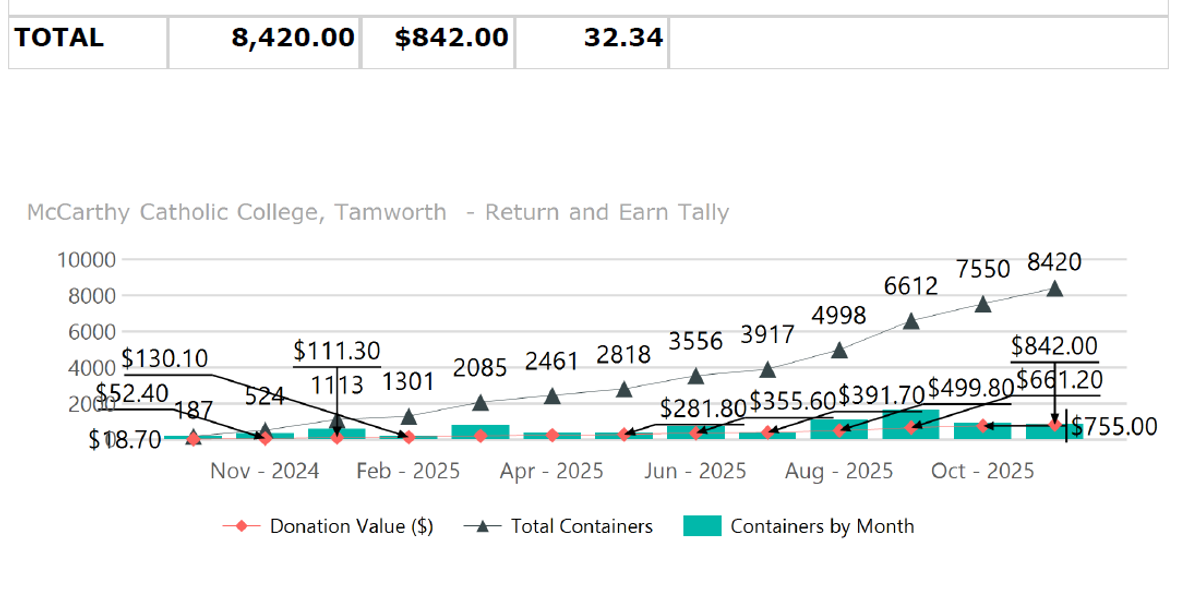The height and width of the screenshot is (602, 1200).
Task: Click the red diamond icon in the legend
Action: (x=242, y=526)
